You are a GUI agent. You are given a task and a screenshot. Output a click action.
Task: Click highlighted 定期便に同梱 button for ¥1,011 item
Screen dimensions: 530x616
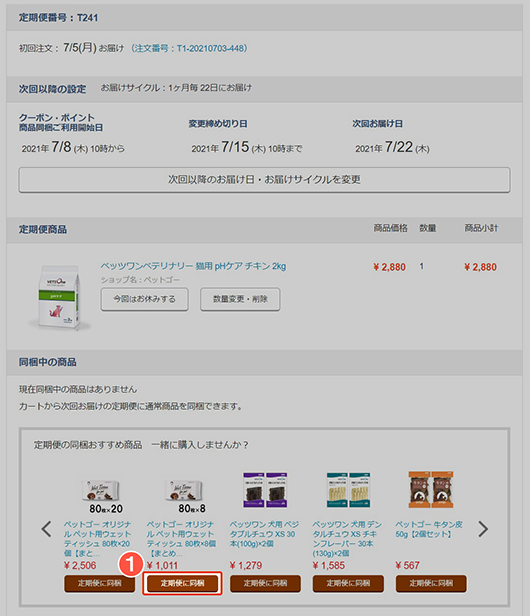point(182,583)
